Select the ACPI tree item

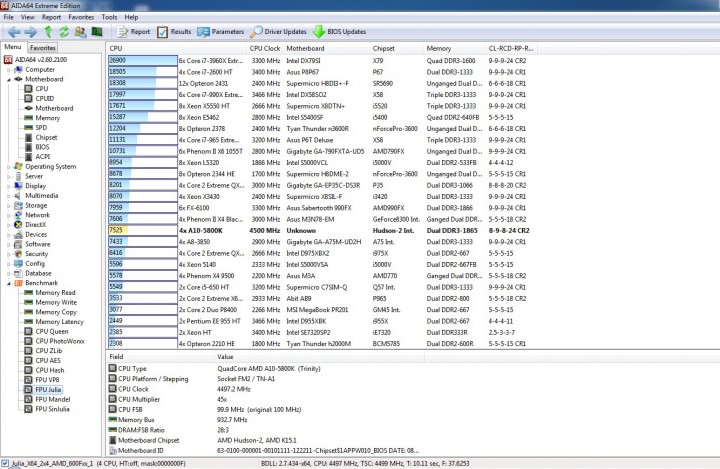click(x=43, y=157)
